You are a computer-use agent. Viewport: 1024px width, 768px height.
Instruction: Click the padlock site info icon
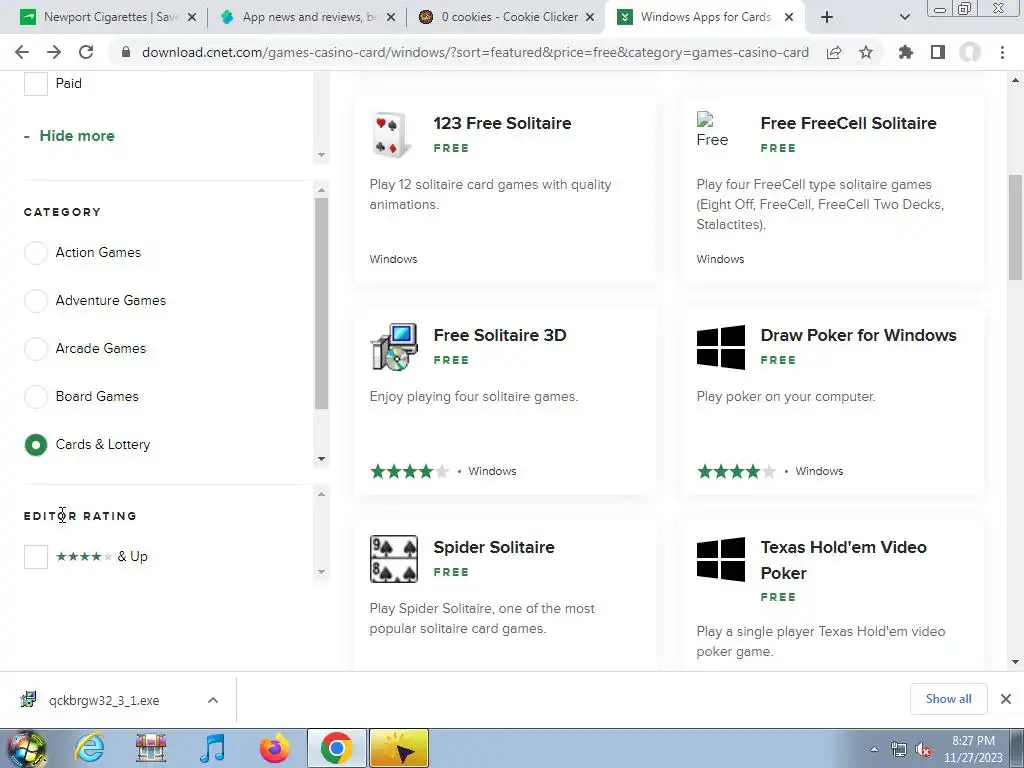[126, 52]
